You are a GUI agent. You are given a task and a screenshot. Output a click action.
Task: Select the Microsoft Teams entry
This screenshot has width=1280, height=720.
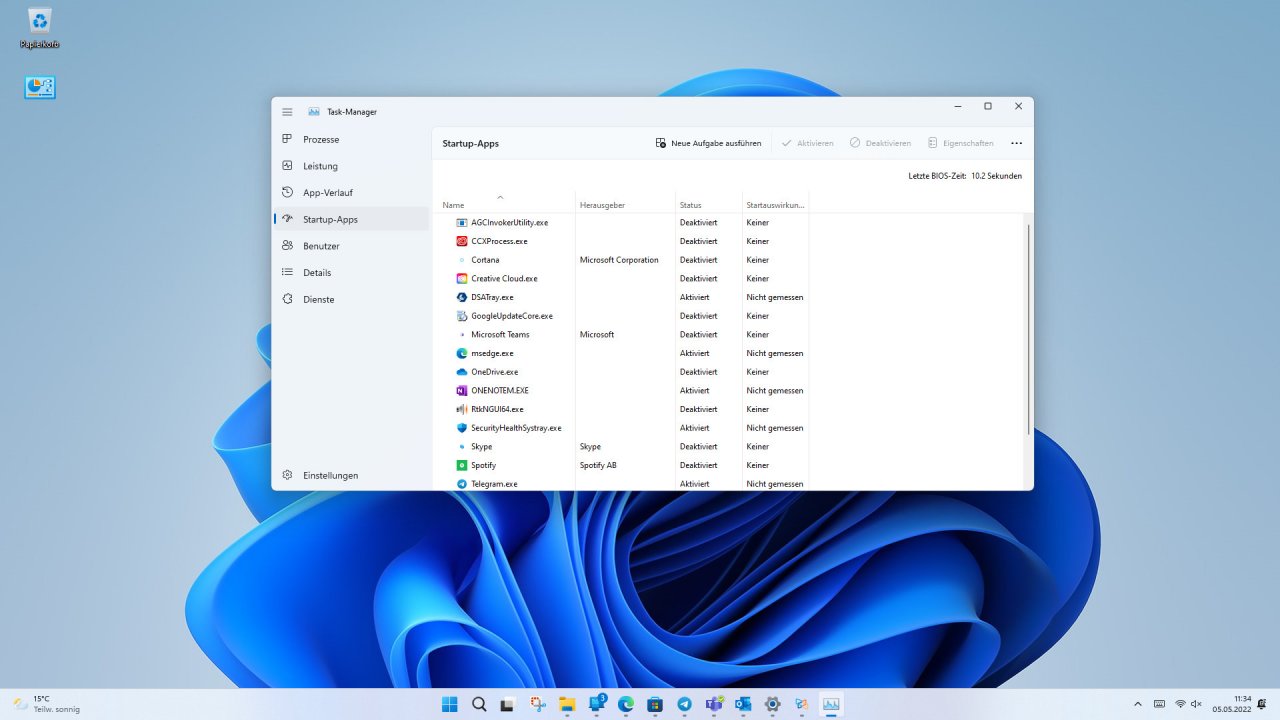622,334
